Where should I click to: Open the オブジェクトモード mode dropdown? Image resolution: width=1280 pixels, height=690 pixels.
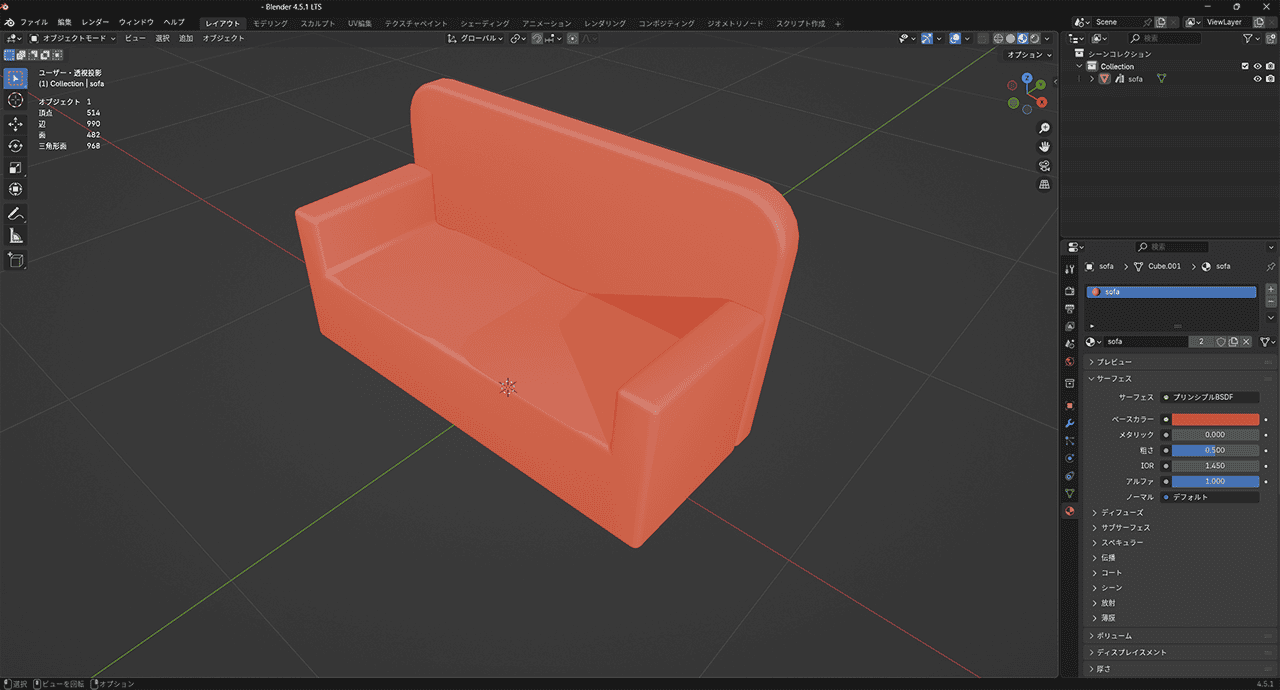click(x=73, y=38)
